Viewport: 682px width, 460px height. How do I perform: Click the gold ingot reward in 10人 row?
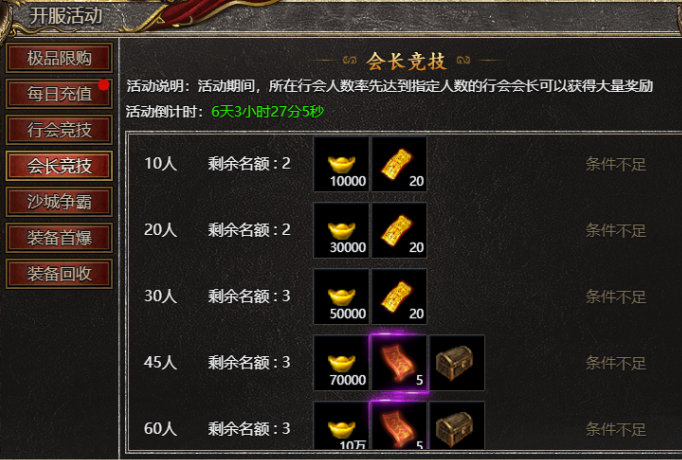click(341, 164)
